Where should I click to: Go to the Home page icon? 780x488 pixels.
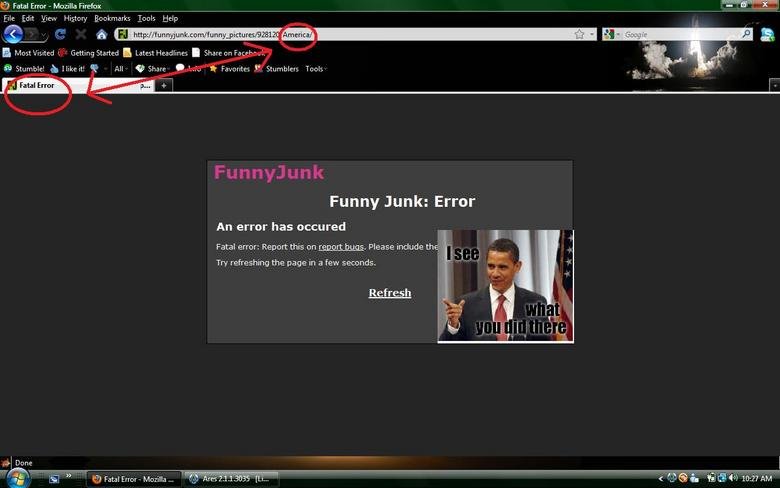[101, 34]
